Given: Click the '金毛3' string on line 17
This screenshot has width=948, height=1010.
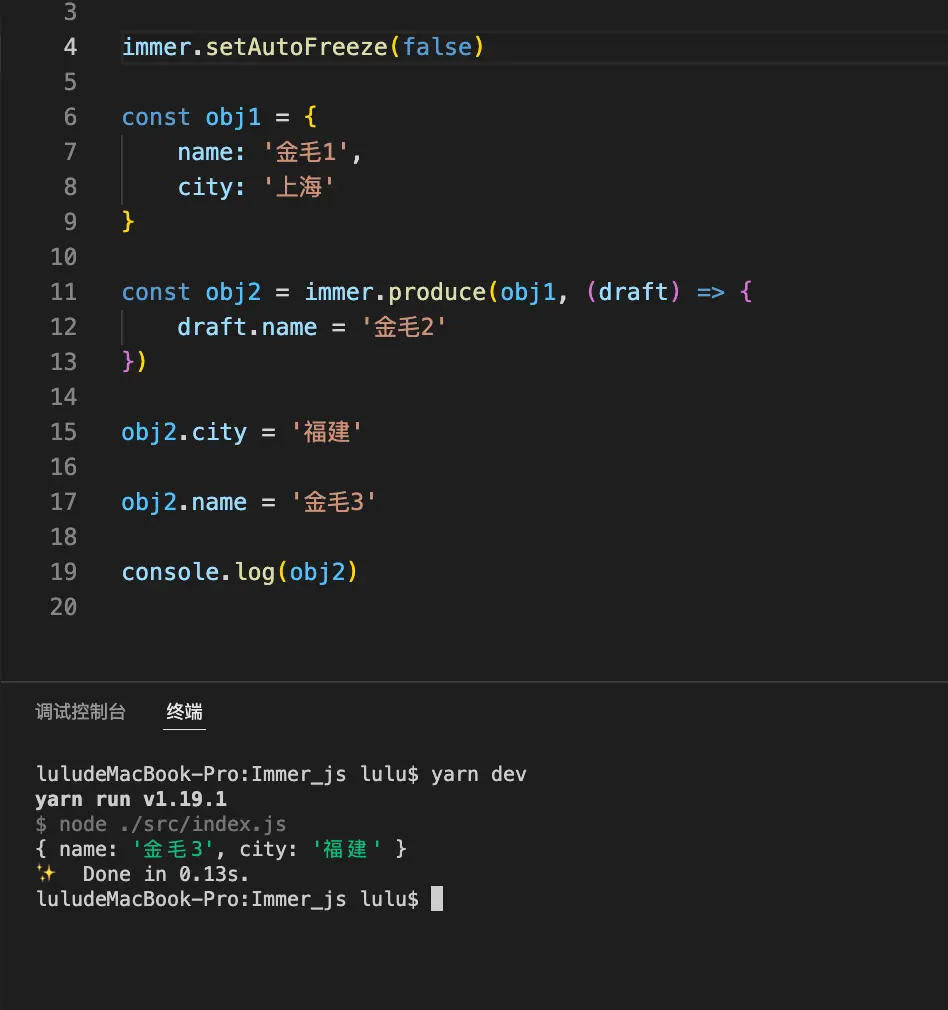Looking at the screenshot, I should [x=334, y=502].
